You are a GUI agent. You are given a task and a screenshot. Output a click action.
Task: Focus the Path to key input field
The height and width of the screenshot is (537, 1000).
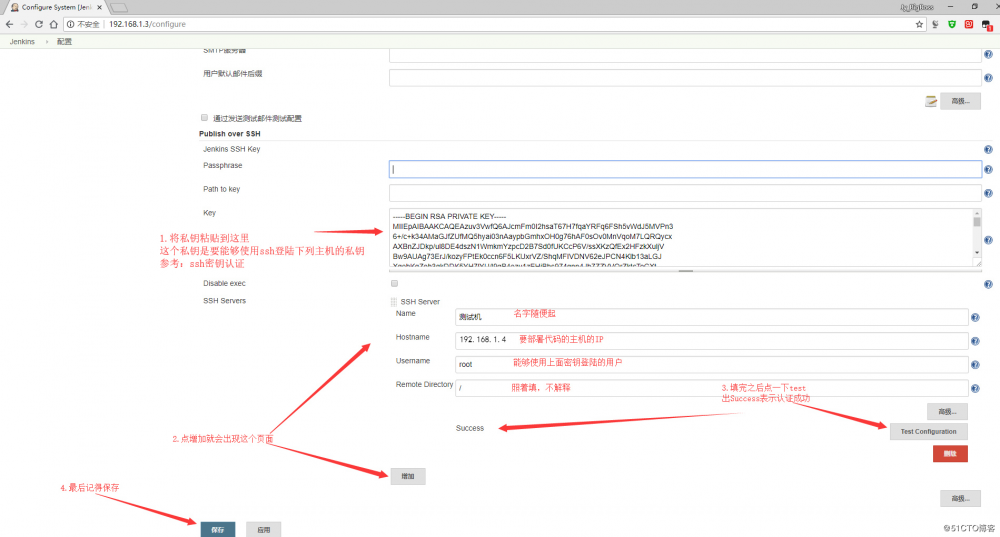point(685,193)
